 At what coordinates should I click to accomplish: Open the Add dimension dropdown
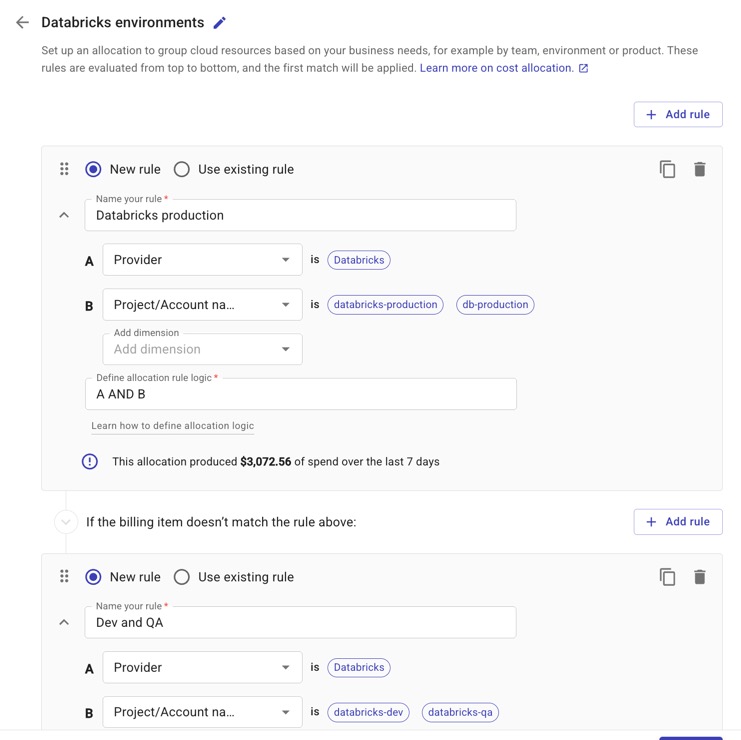[202, 349]
